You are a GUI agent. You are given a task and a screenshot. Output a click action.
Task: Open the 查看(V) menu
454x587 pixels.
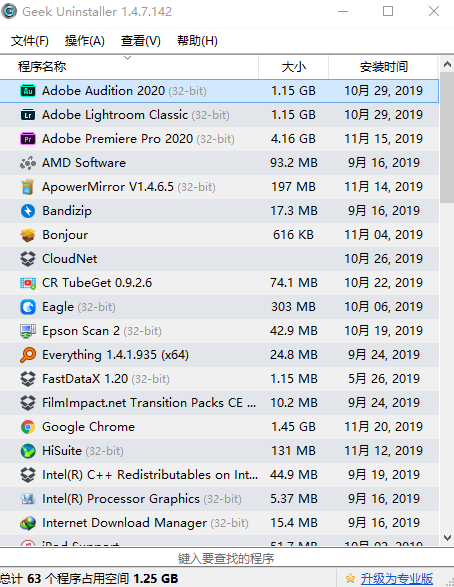tap(141, 40)
